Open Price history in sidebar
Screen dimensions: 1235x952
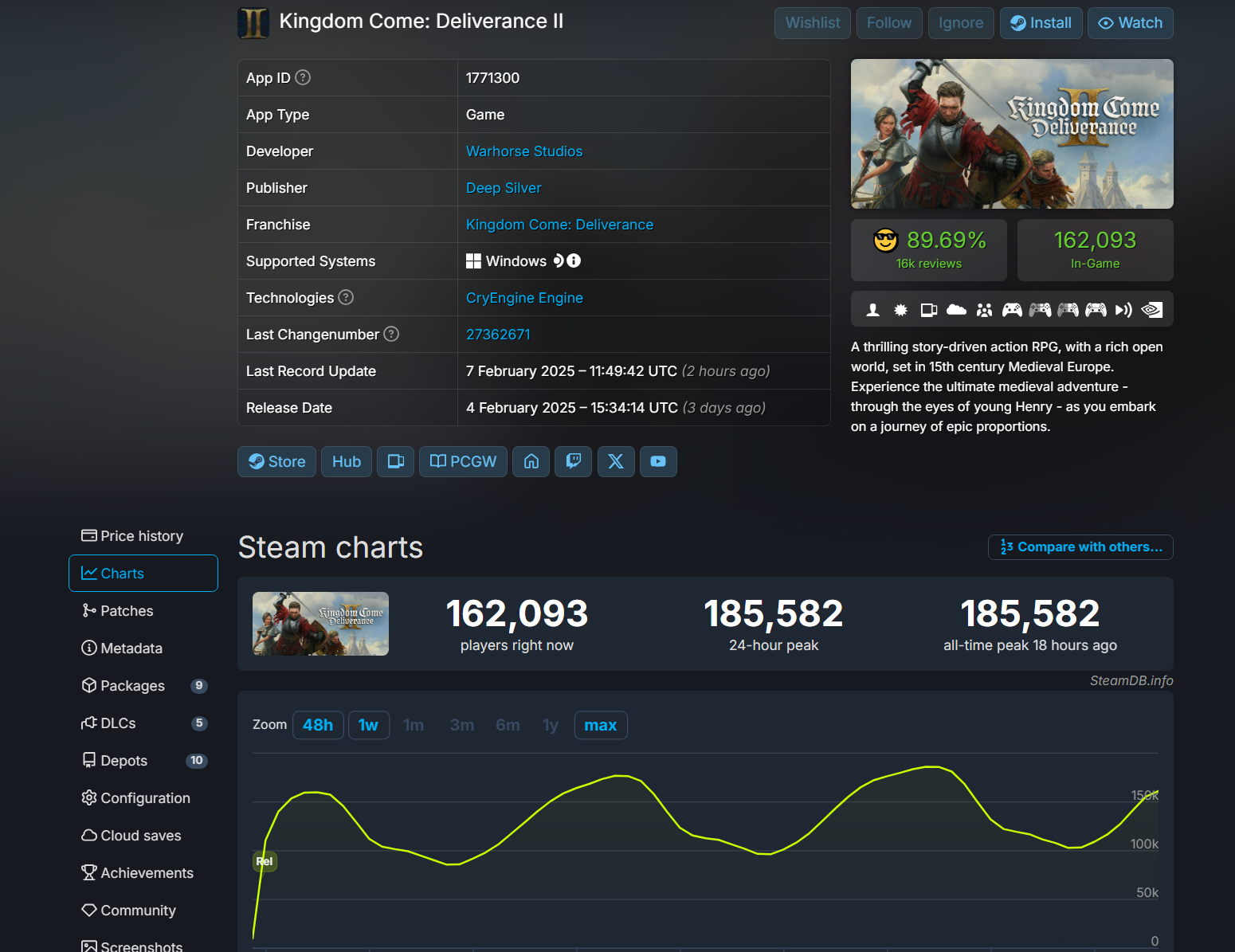coord(143,536)
